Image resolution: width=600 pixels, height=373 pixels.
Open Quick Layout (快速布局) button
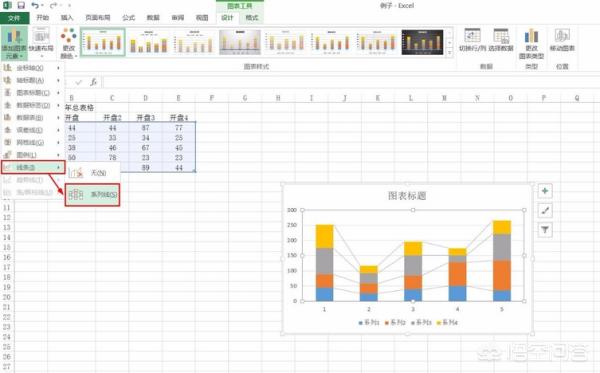click(41, 41)
